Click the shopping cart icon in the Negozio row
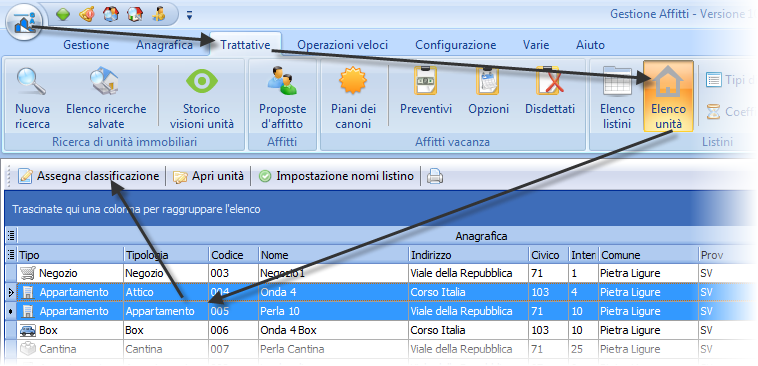The height and width of the screenshot is (366, 758). click(28, 274)
